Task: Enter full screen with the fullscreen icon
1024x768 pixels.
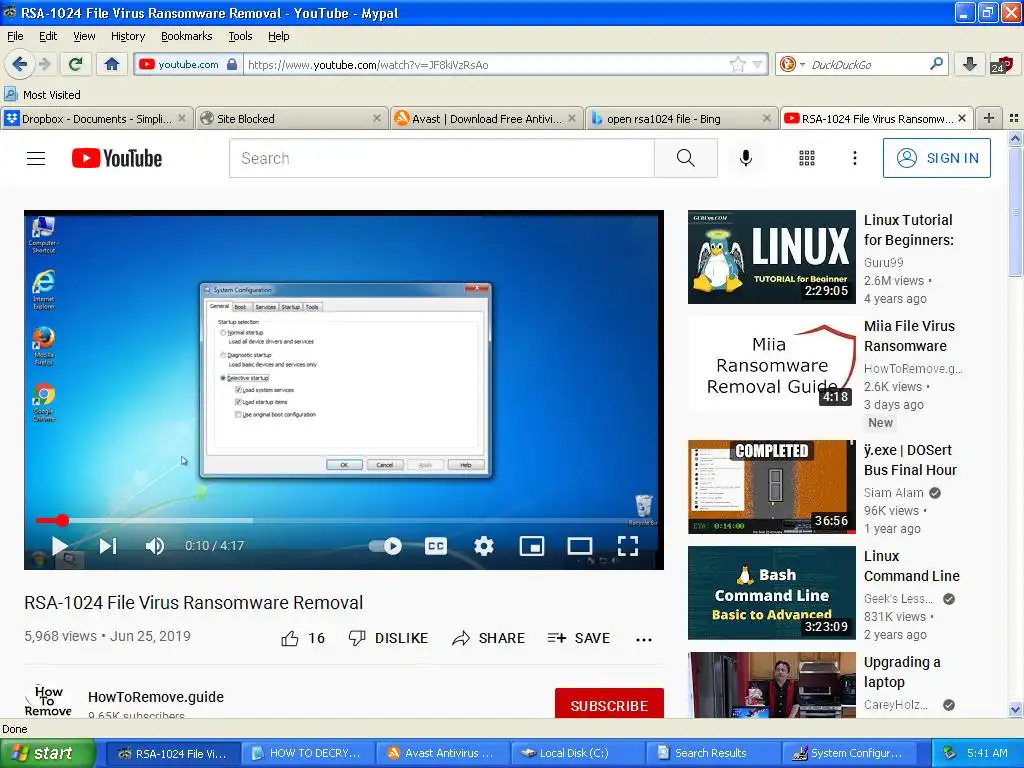Action: point(628,545)
